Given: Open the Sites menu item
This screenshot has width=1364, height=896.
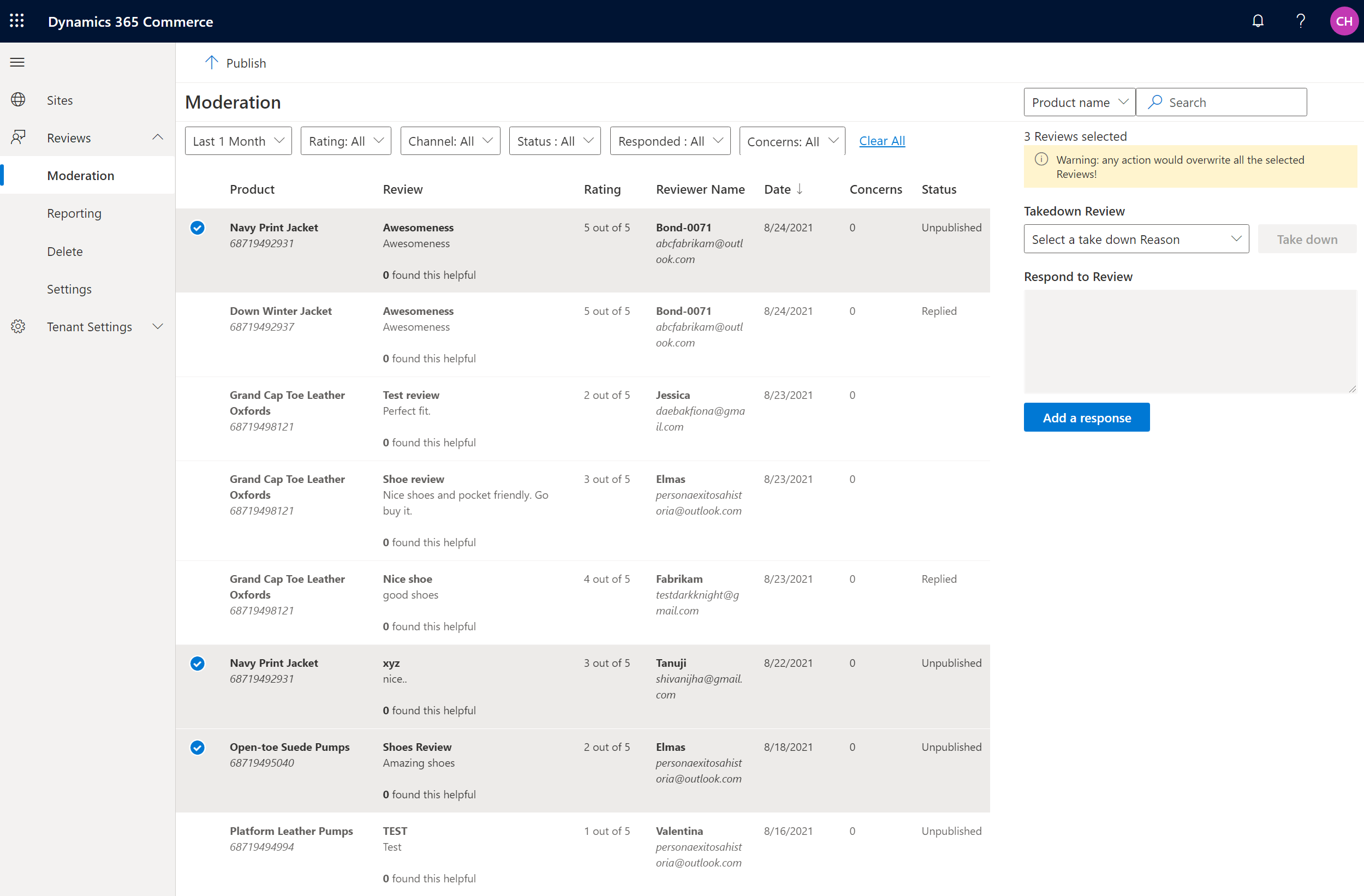Looking at the screenshot, I should (x=60, y=99).
